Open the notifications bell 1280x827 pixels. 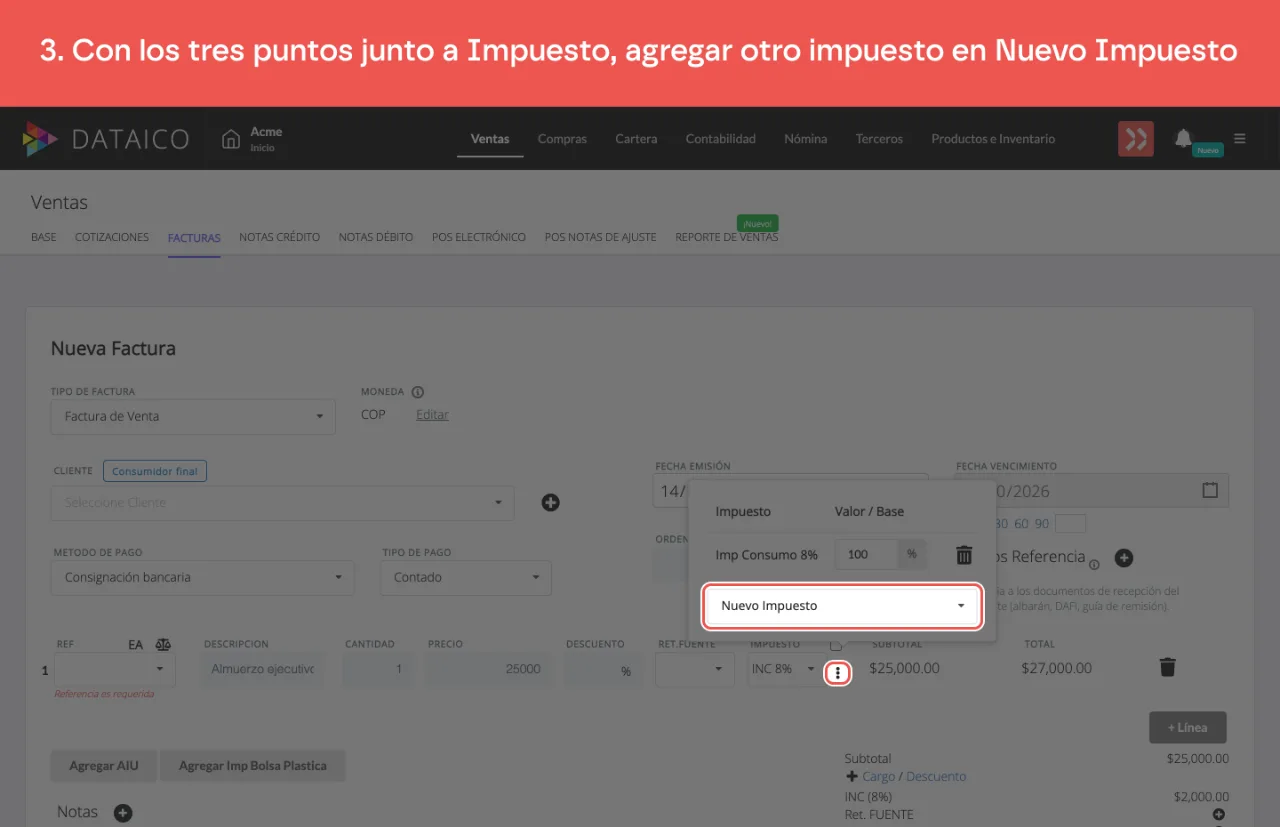tap(1183, 138)
